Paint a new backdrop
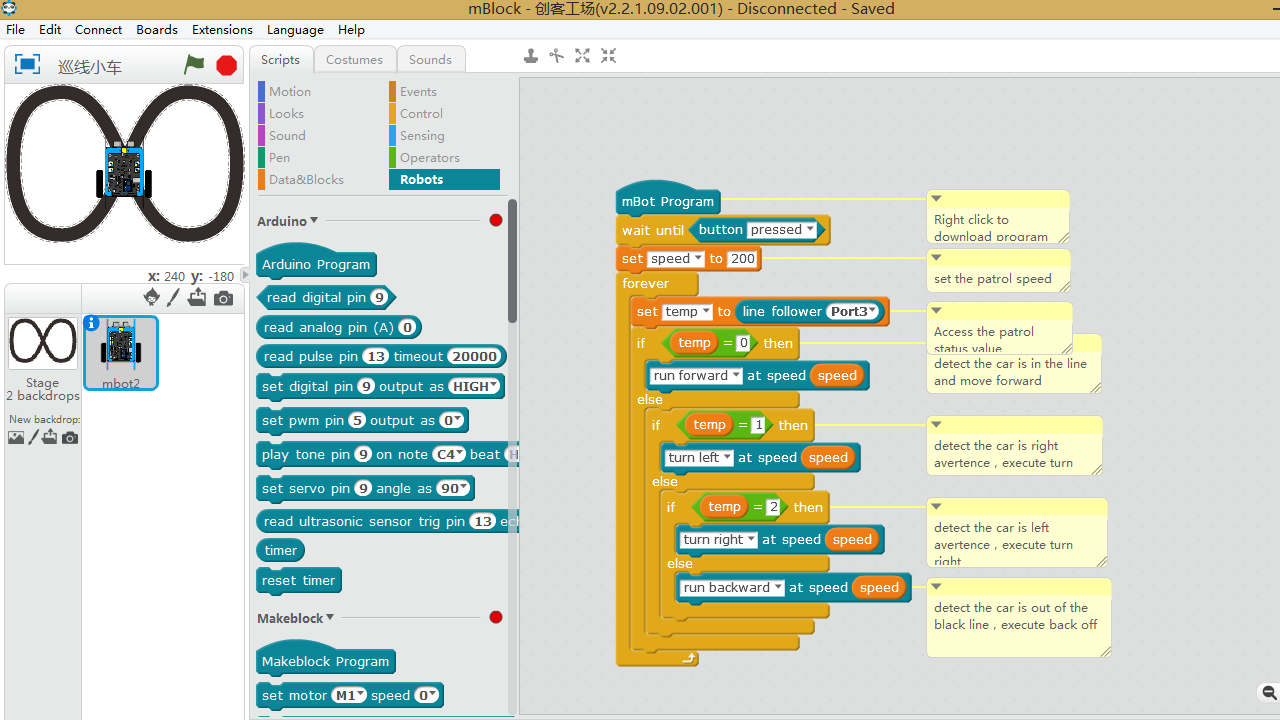 34,437
